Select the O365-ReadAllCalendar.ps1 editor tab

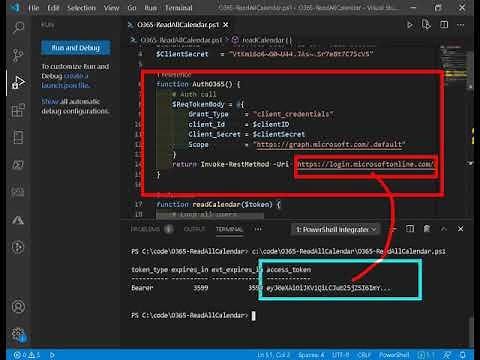tap(178, 25)
